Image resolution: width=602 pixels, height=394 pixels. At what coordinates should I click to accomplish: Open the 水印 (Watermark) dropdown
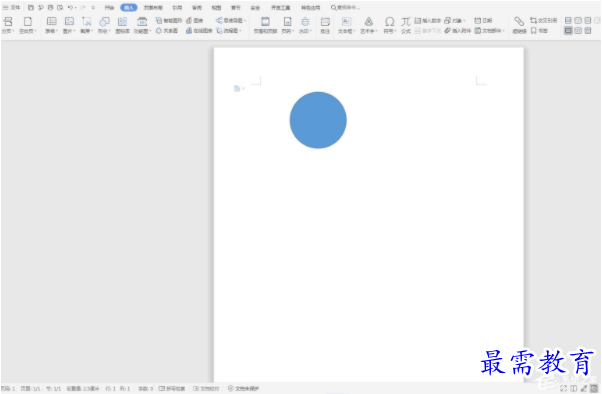[x=305, y=25]
